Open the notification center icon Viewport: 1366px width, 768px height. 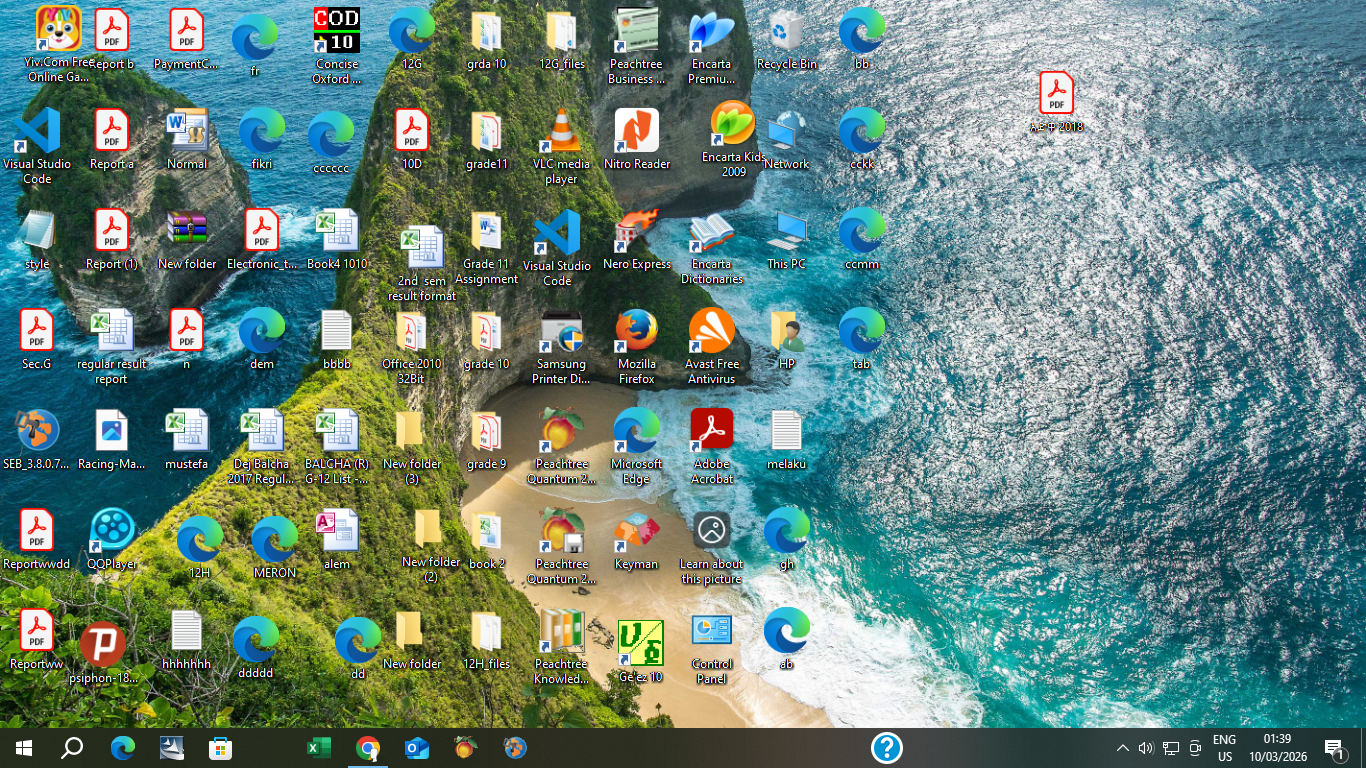click(x=1334, y=748)
